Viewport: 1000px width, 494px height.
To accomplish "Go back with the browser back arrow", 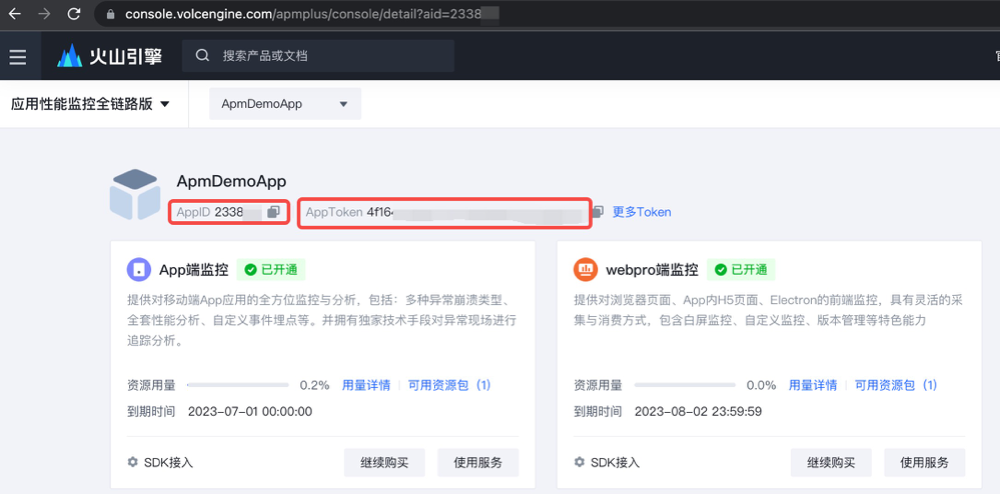I will [15, 14].
